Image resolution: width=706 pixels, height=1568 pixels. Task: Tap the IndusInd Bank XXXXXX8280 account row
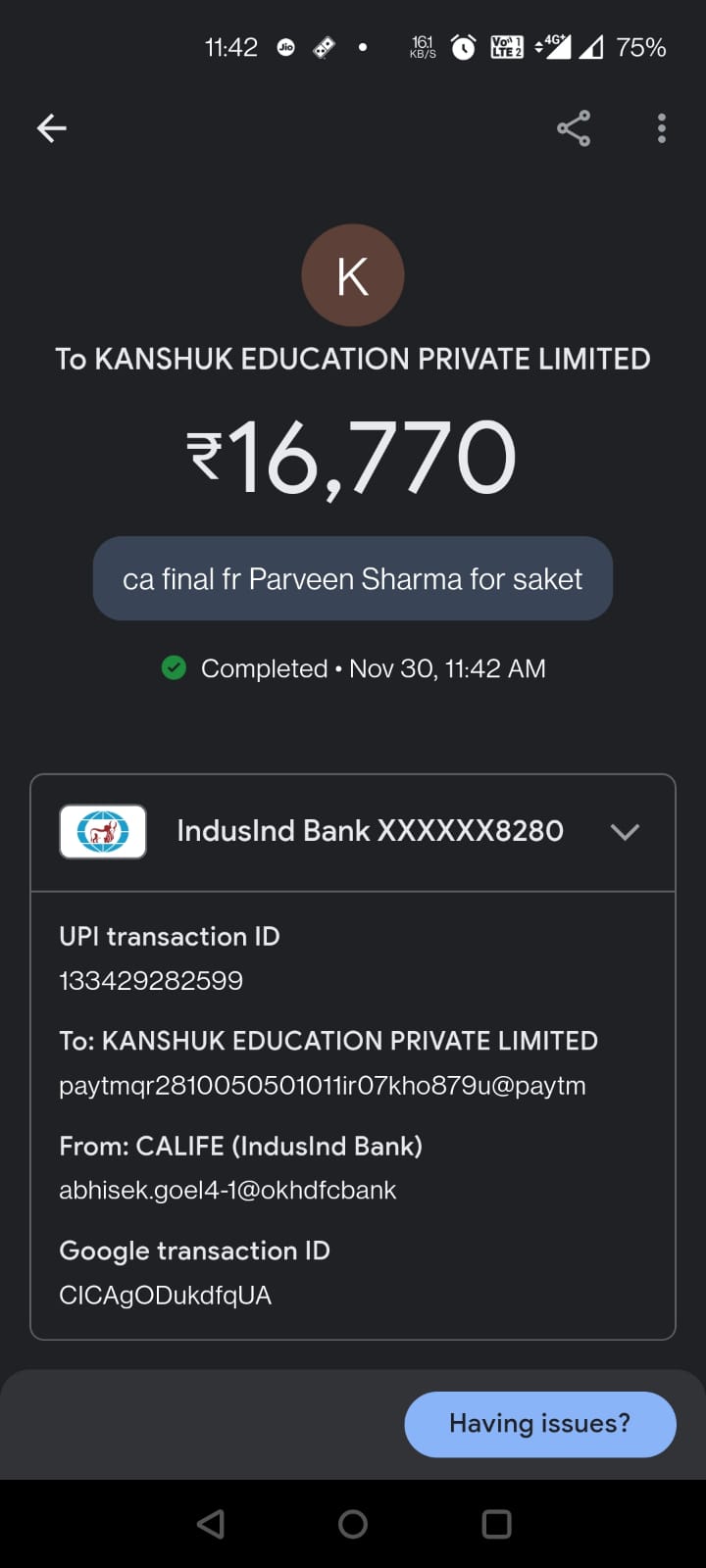pyautogui.click(x=370, y=831)
